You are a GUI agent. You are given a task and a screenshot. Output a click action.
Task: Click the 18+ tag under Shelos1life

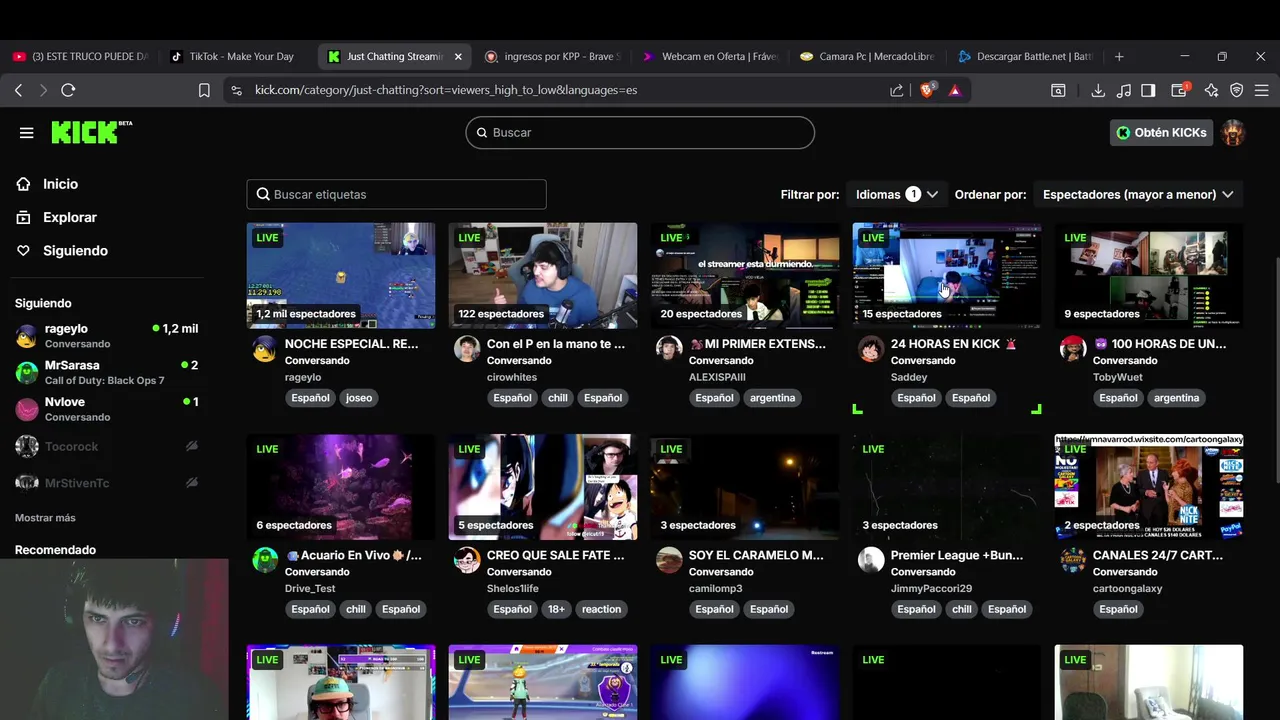click(557, 609)
